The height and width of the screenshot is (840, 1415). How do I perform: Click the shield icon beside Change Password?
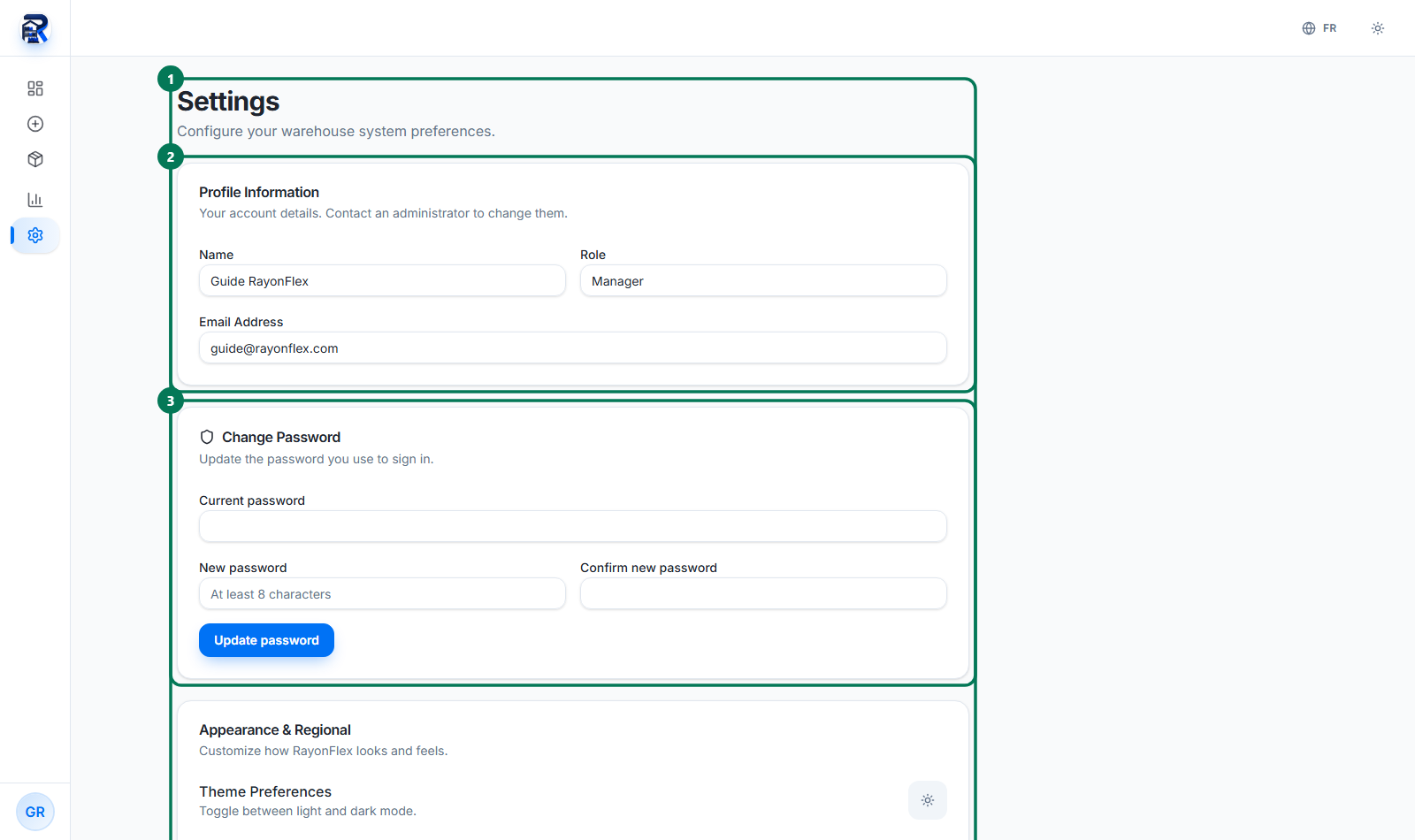click(x=207, y=437)
